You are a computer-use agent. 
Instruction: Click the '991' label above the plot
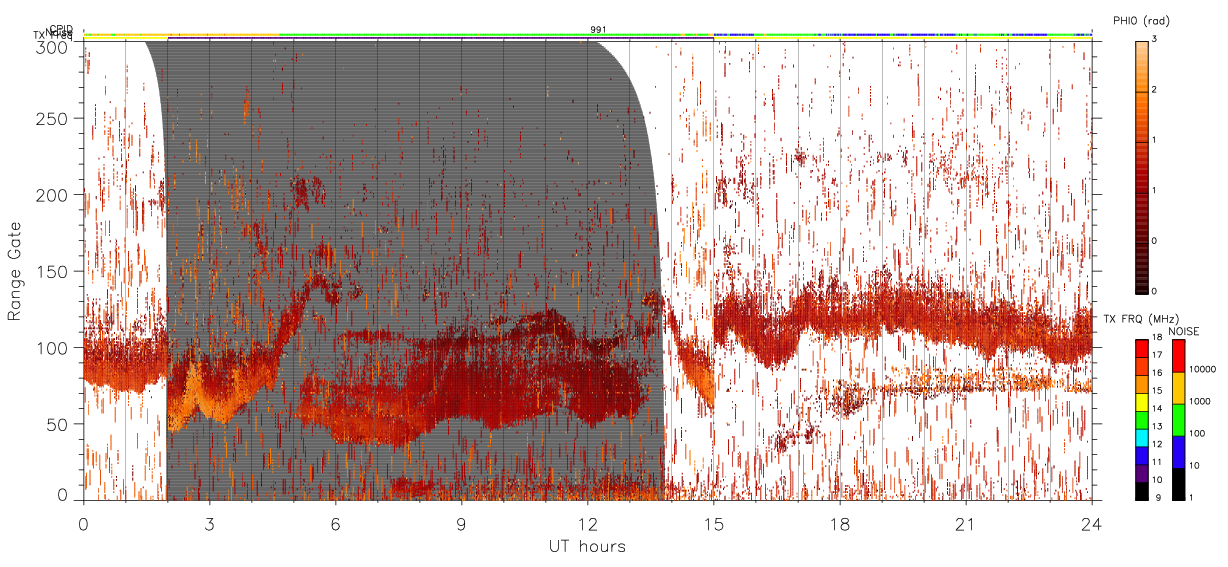598,30
